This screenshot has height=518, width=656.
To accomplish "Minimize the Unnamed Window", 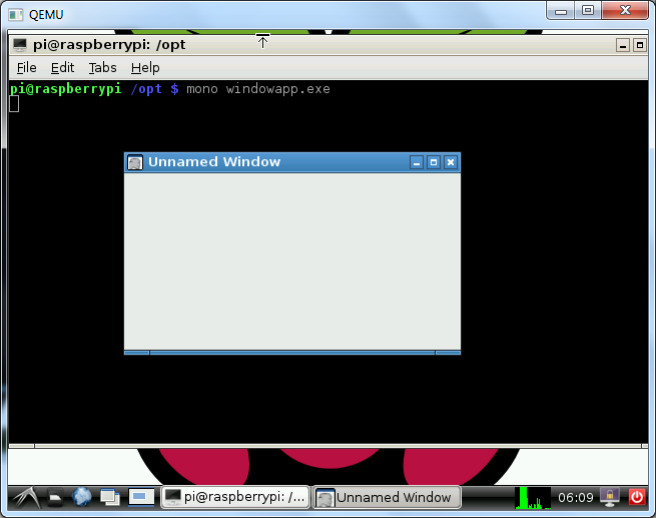I will 416,162.
